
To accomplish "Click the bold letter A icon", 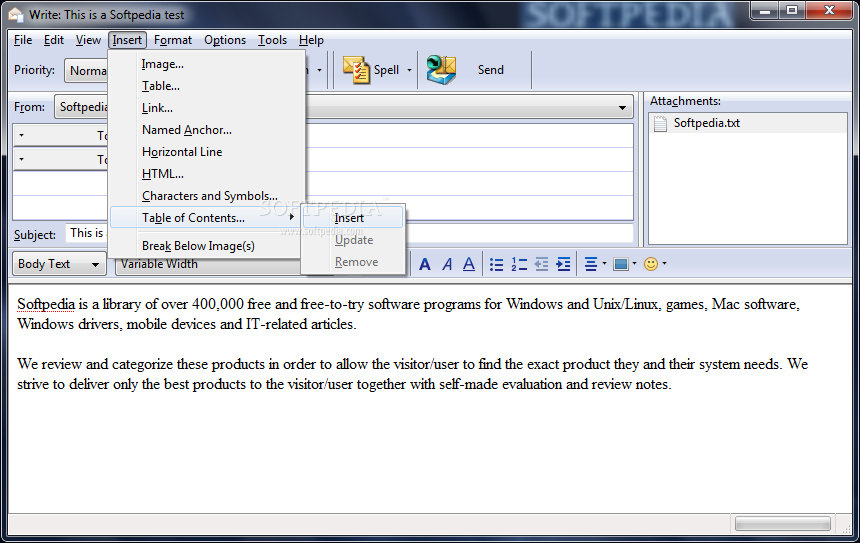I will point(425,264).
